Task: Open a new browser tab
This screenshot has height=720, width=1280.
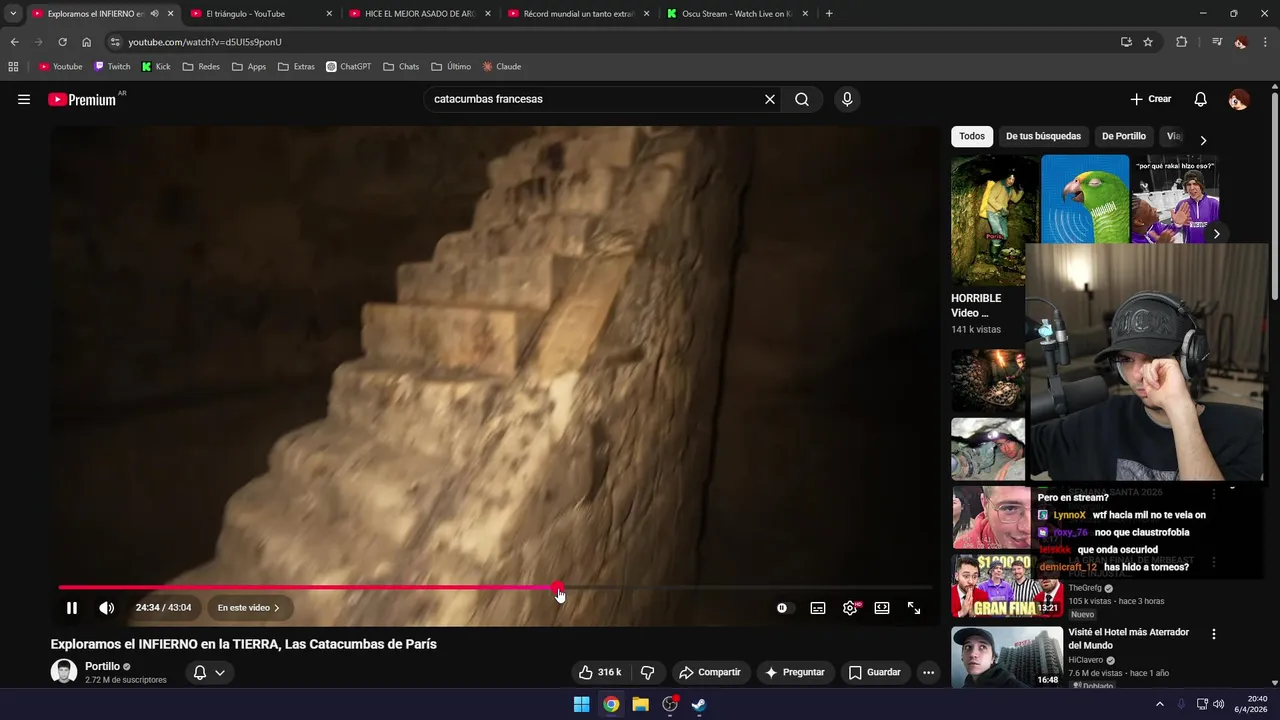Action: coord(829,14)
